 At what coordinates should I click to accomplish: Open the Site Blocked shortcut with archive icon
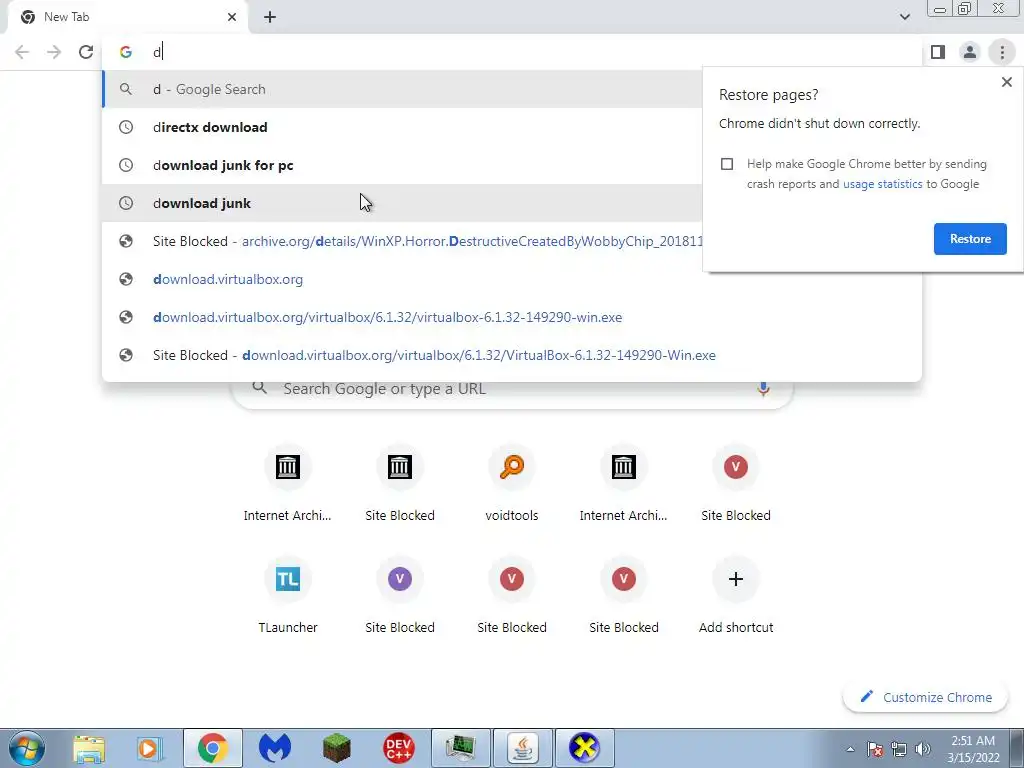(400, 484)
